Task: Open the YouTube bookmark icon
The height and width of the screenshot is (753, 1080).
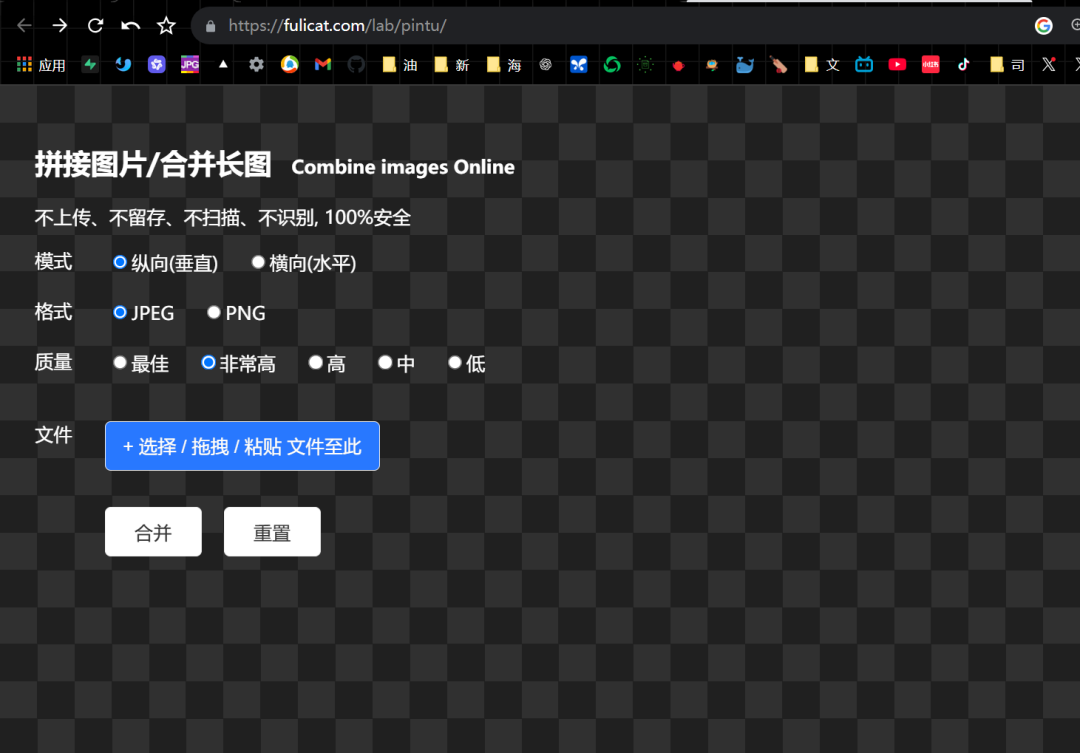Action: (x=897, y=64)
